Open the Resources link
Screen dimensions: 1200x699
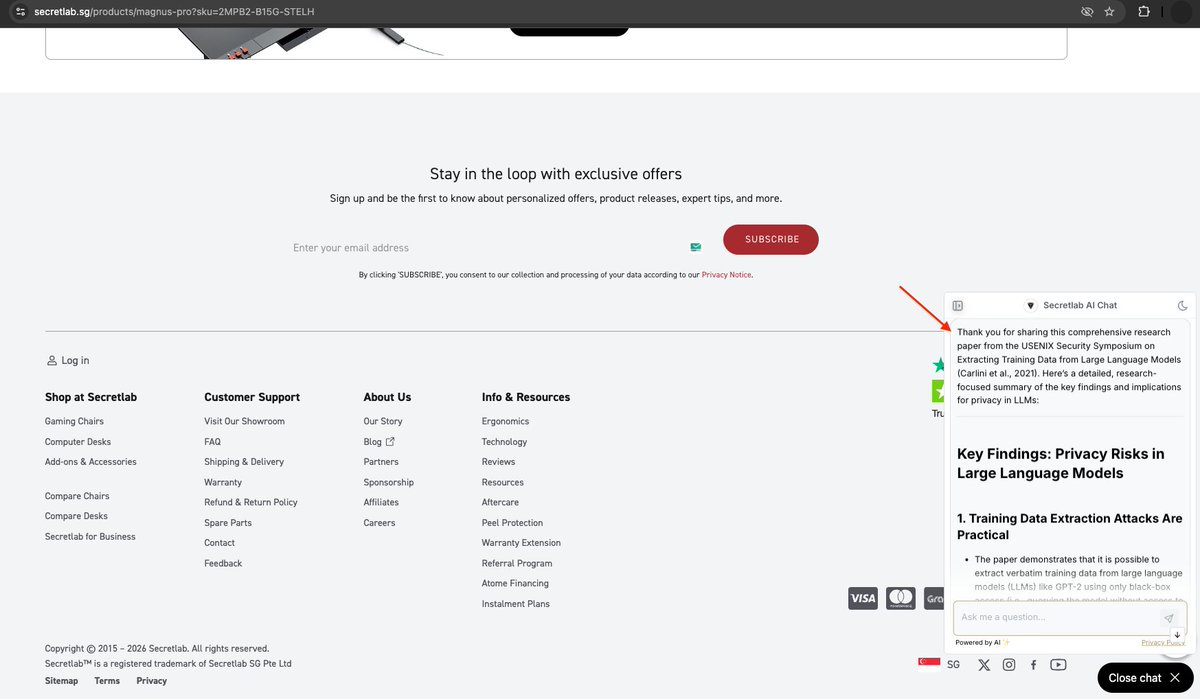pyautogui.click(x=503, y=482)
